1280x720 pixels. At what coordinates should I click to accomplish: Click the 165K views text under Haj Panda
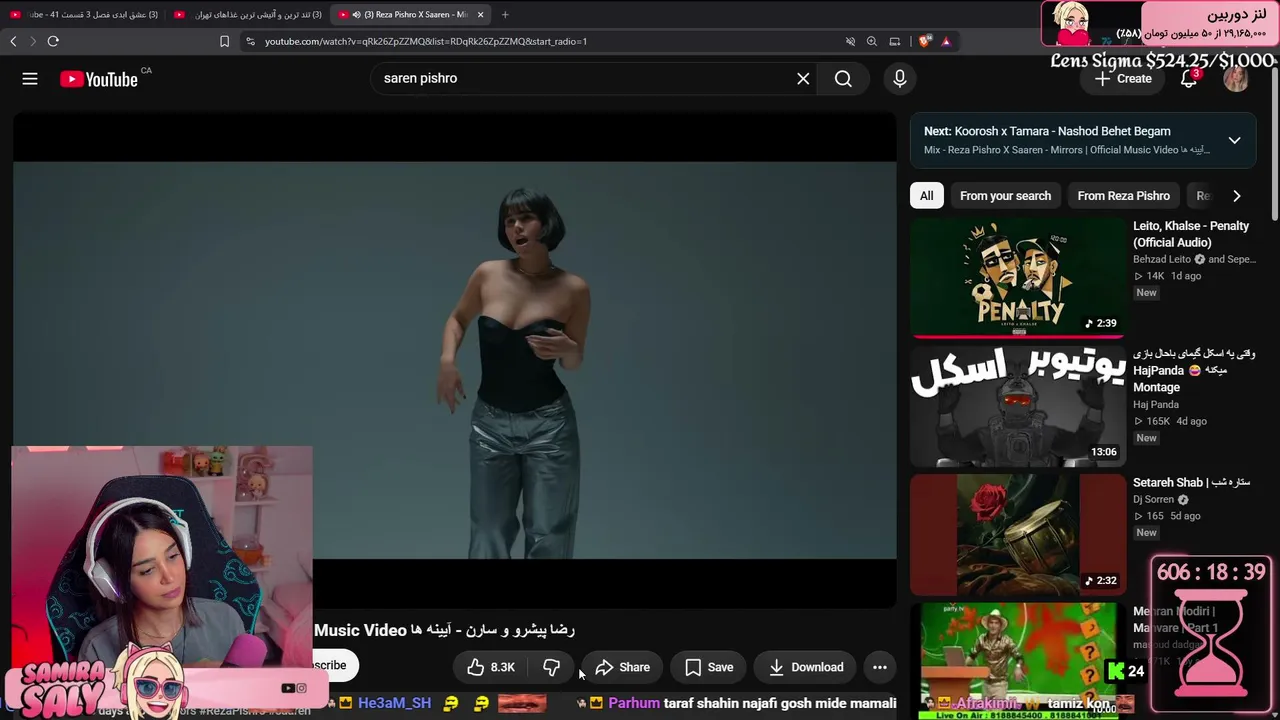coord(1154,421)
